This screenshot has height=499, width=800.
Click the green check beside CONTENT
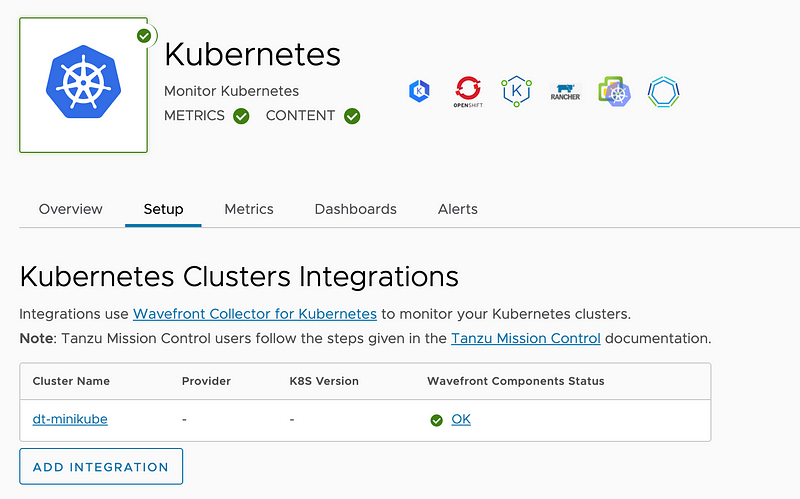click(352, 116)
